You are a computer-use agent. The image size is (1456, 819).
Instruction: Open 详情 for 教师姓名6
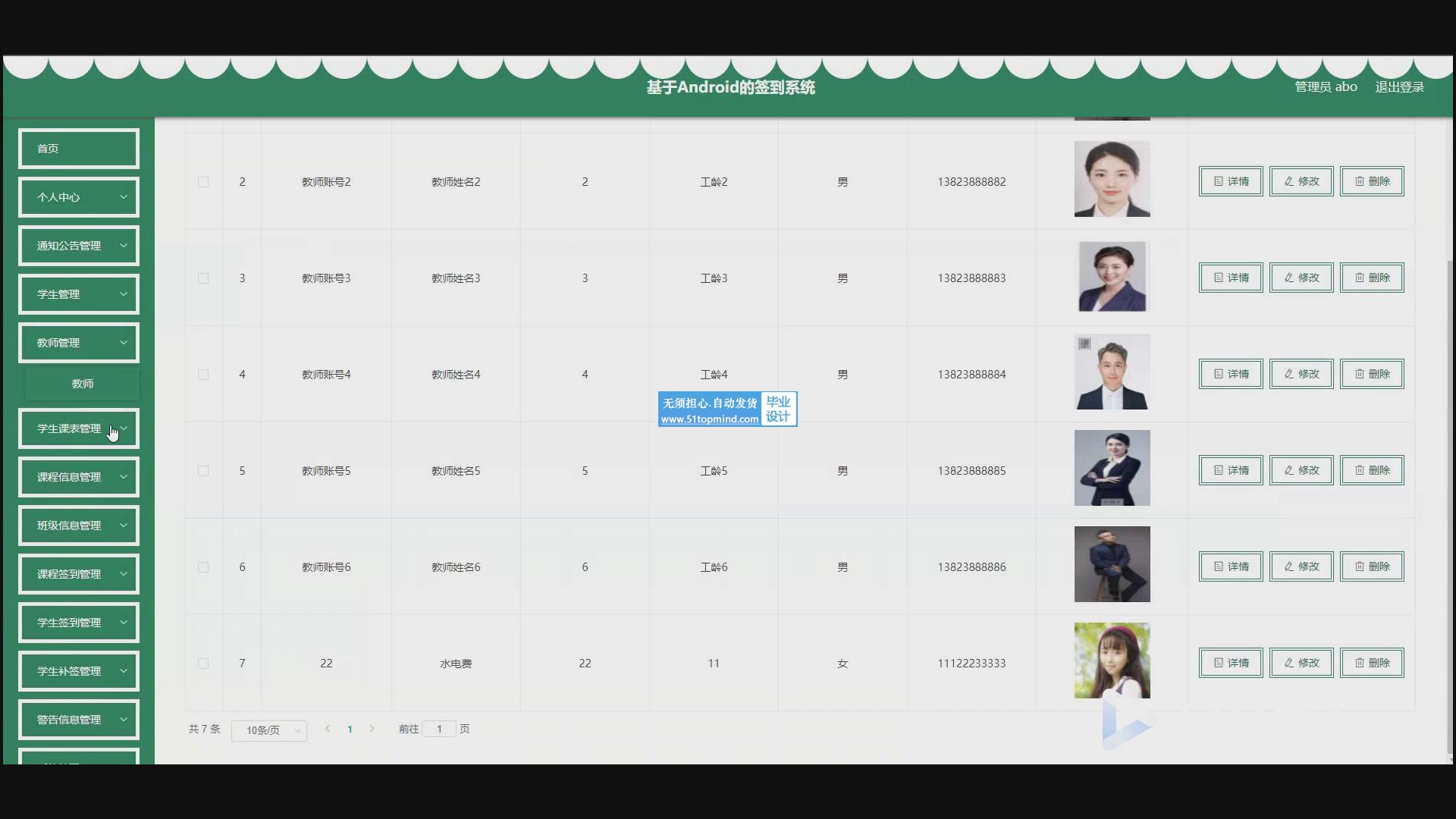pyautogui.click(x=1231, y=566)
